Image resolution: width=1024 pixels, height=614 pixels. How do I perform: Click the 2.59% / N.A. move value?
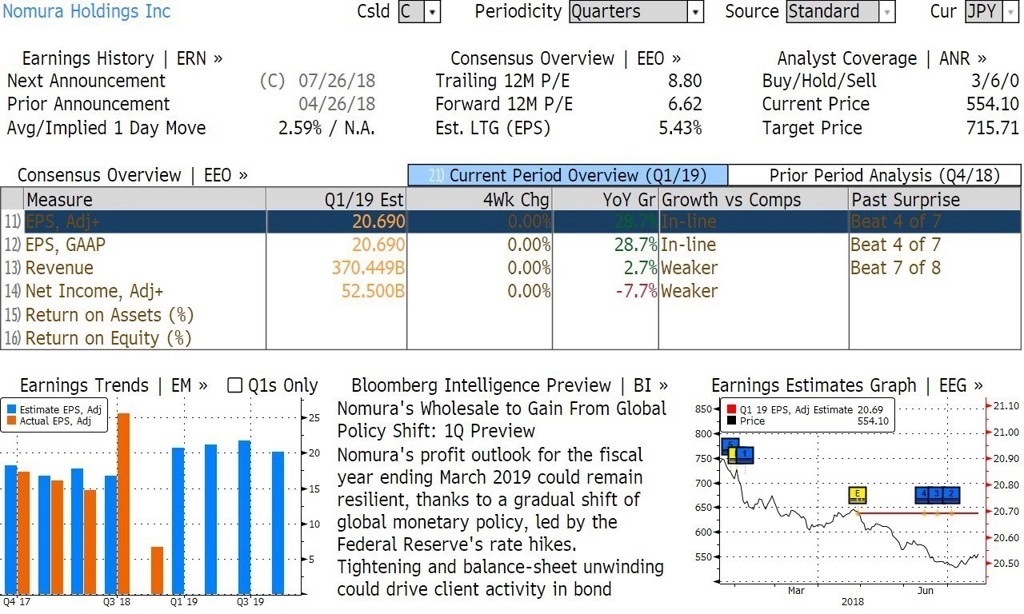coord(327,128)
